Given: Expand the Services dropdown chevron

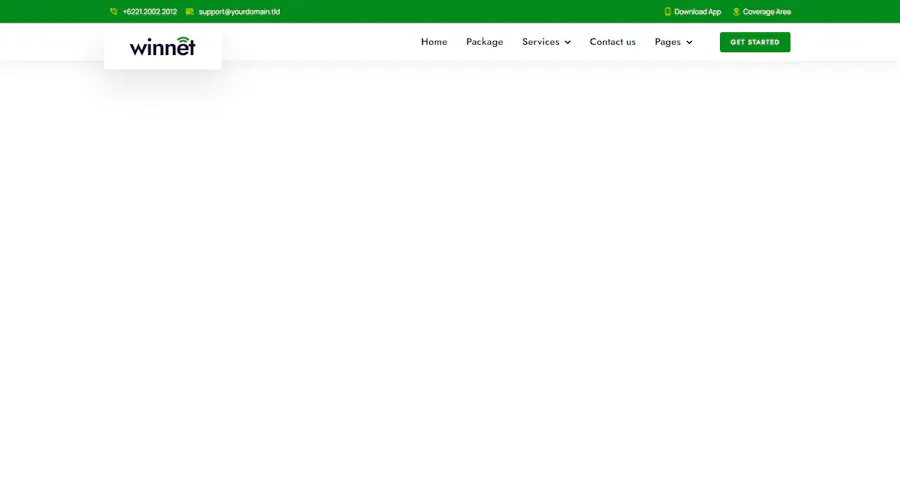Looking at the screenshot, I should [568, 42].
